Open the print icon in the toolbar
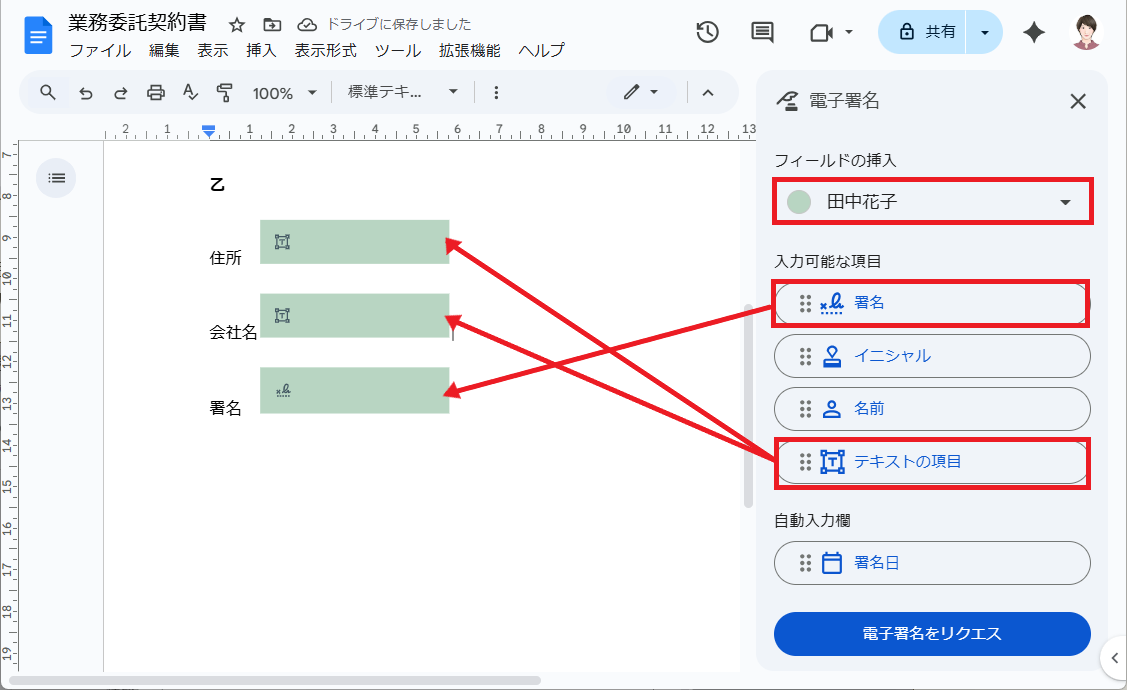The image size is (1127, 690). tap(155, 92)
